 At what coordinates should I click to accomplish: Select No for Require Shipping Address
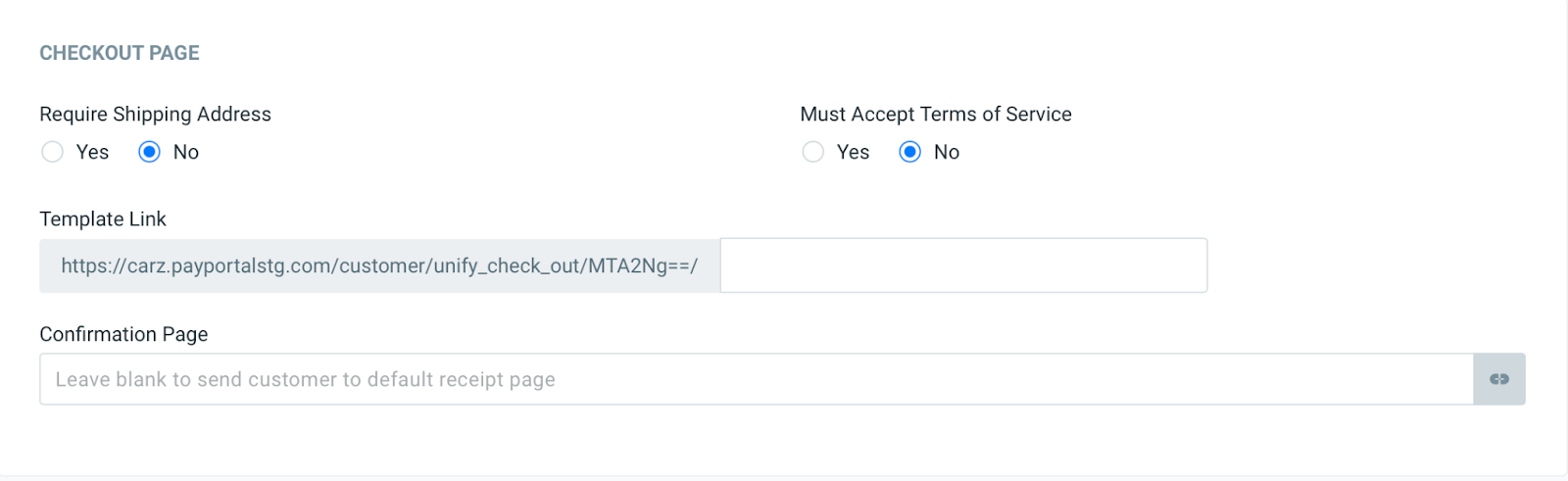click(x=149, y=152)
